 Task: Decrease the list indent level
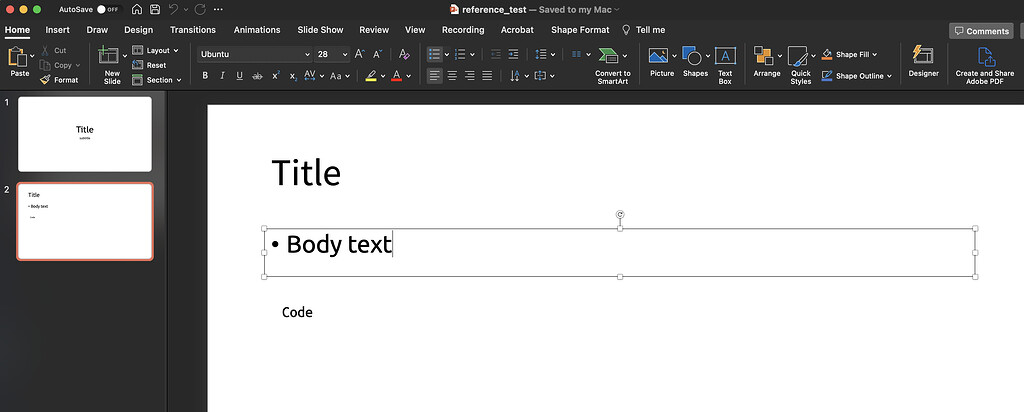[x=496, y=54]
